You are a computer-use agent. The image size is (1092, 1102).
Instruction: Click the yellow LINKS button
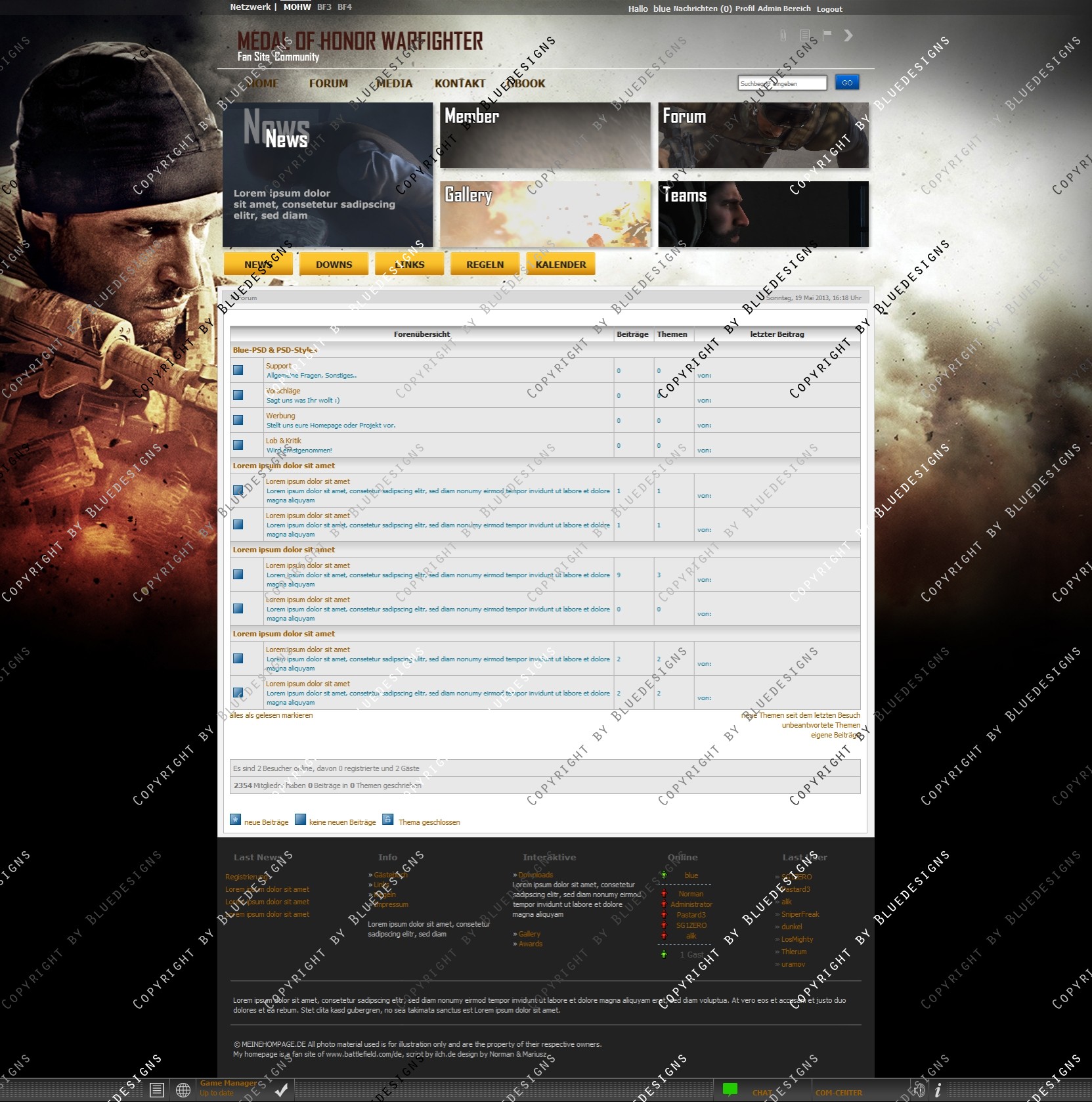409,264
